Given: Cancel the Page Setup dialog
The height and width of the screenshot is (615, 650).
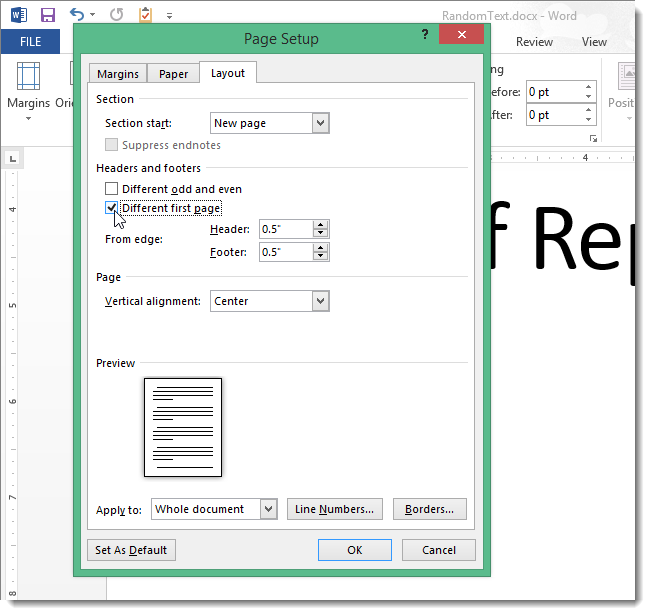Looking at the screenshot, I should click(x=439, y=550).
